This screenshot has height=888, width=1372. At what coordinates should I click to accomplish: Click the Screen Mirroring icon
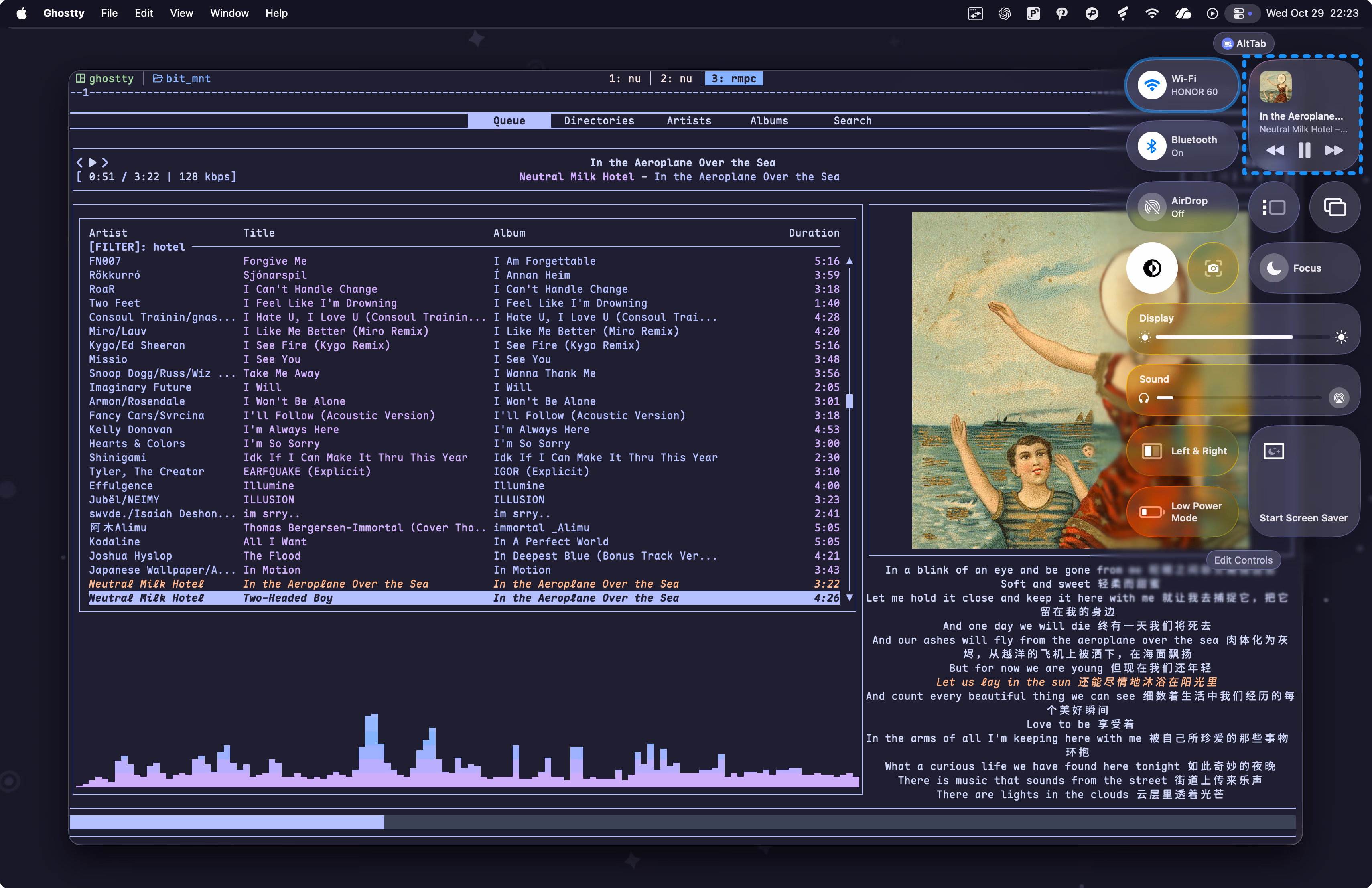click(x=1335, y=207)
